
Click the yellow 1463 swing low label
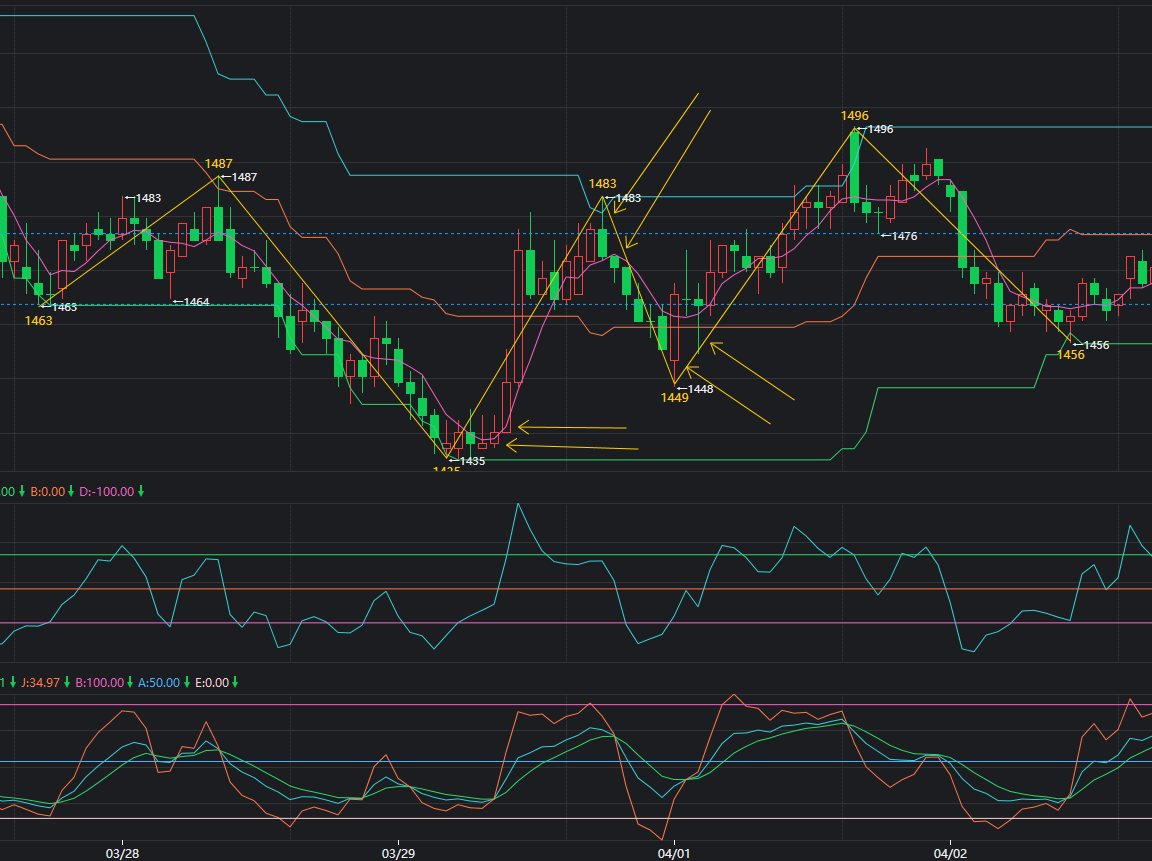click(x=39, y=320)
